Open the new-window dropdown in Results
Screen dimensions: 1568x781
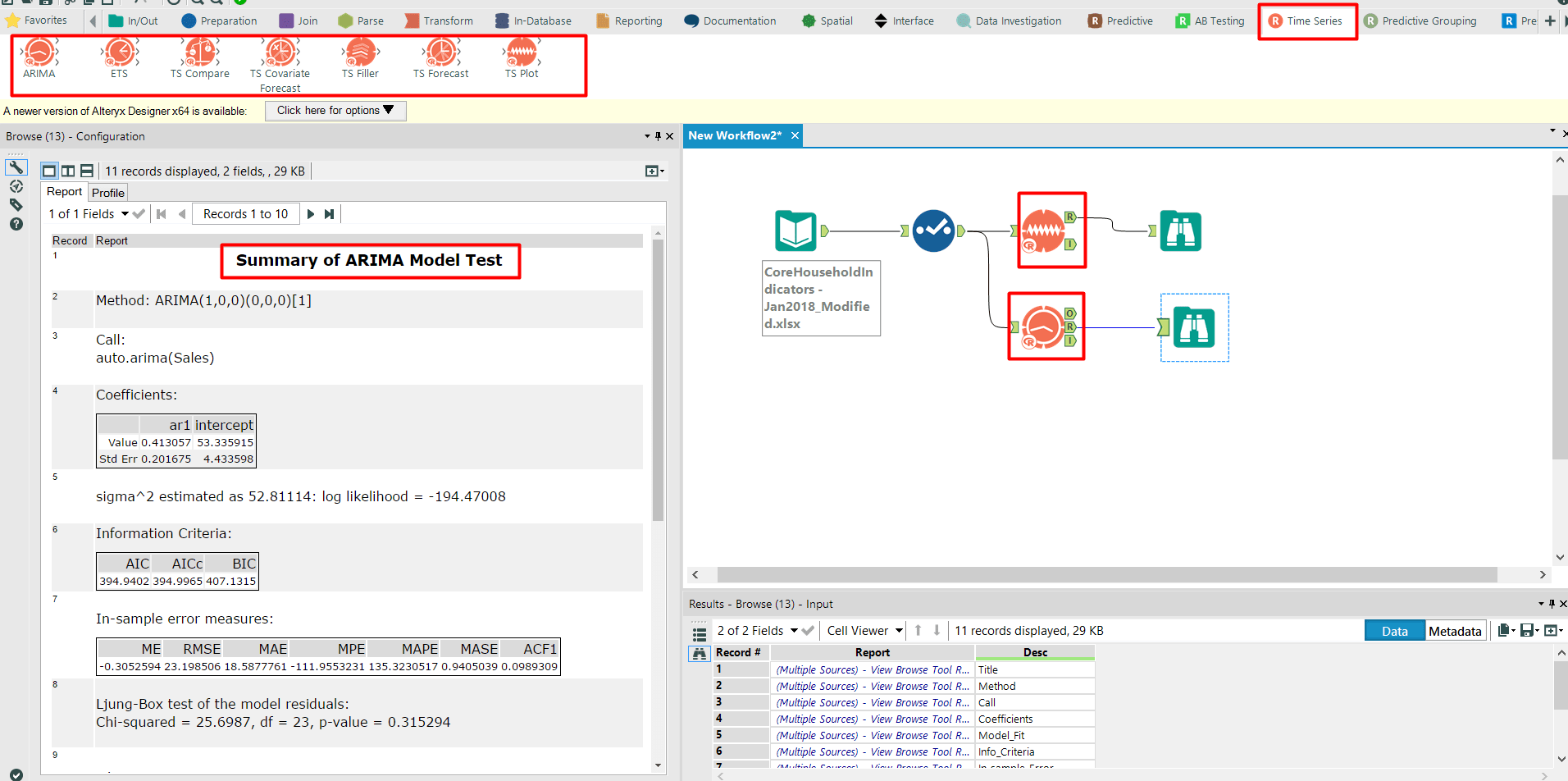[1552, 630]
